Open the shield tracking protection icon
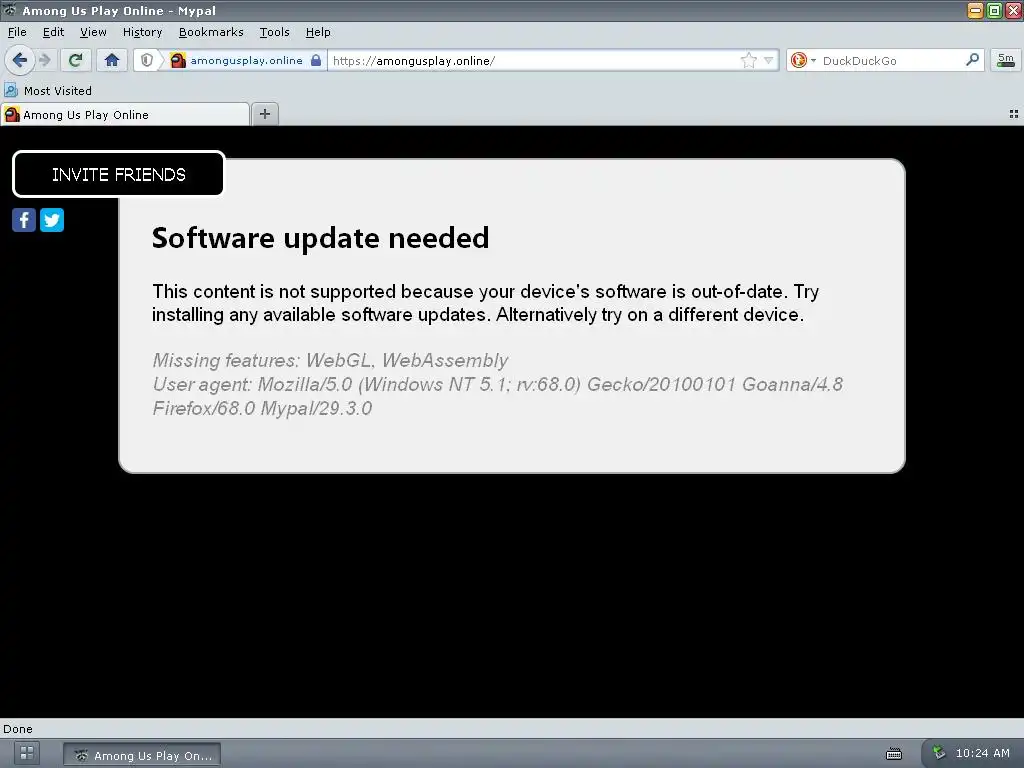Screen dimensions: 1024x768 pos(147,61)
